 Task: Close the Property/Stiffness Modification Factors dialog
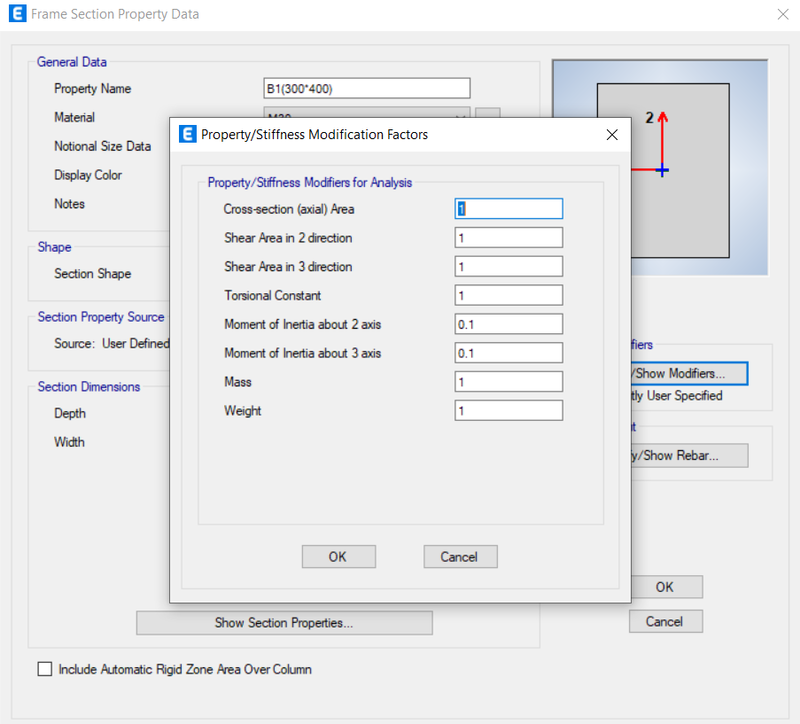[612, 135]
